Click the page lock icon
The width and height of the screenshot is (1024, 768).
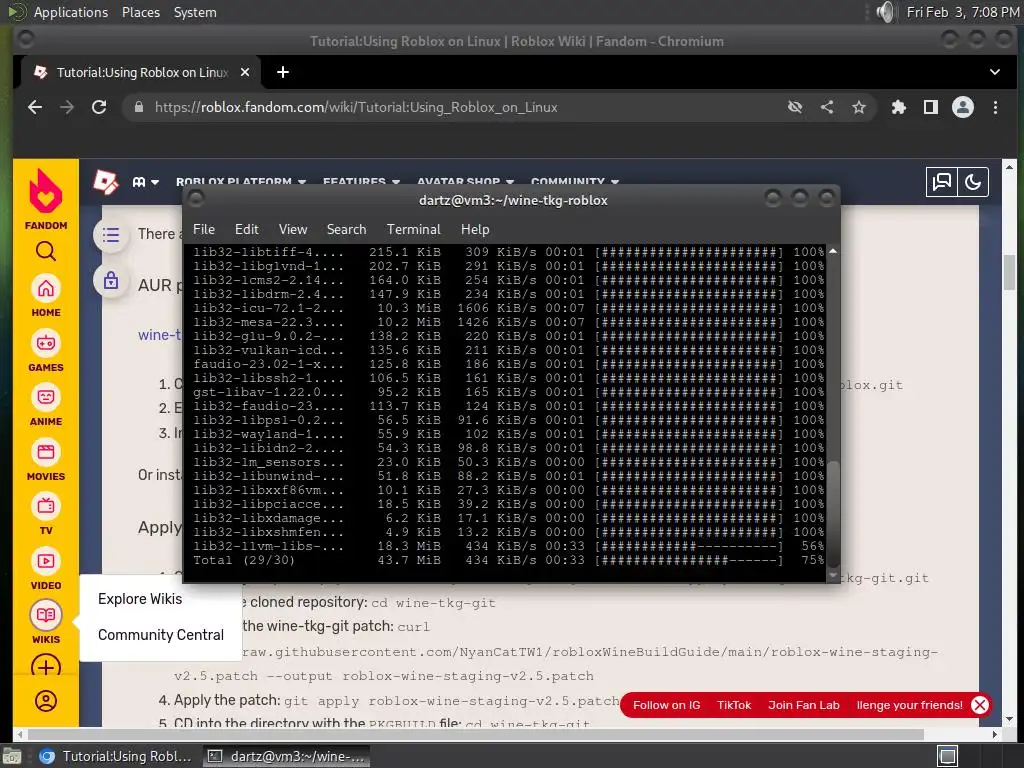pyautogui.click(x=110, y=281)
